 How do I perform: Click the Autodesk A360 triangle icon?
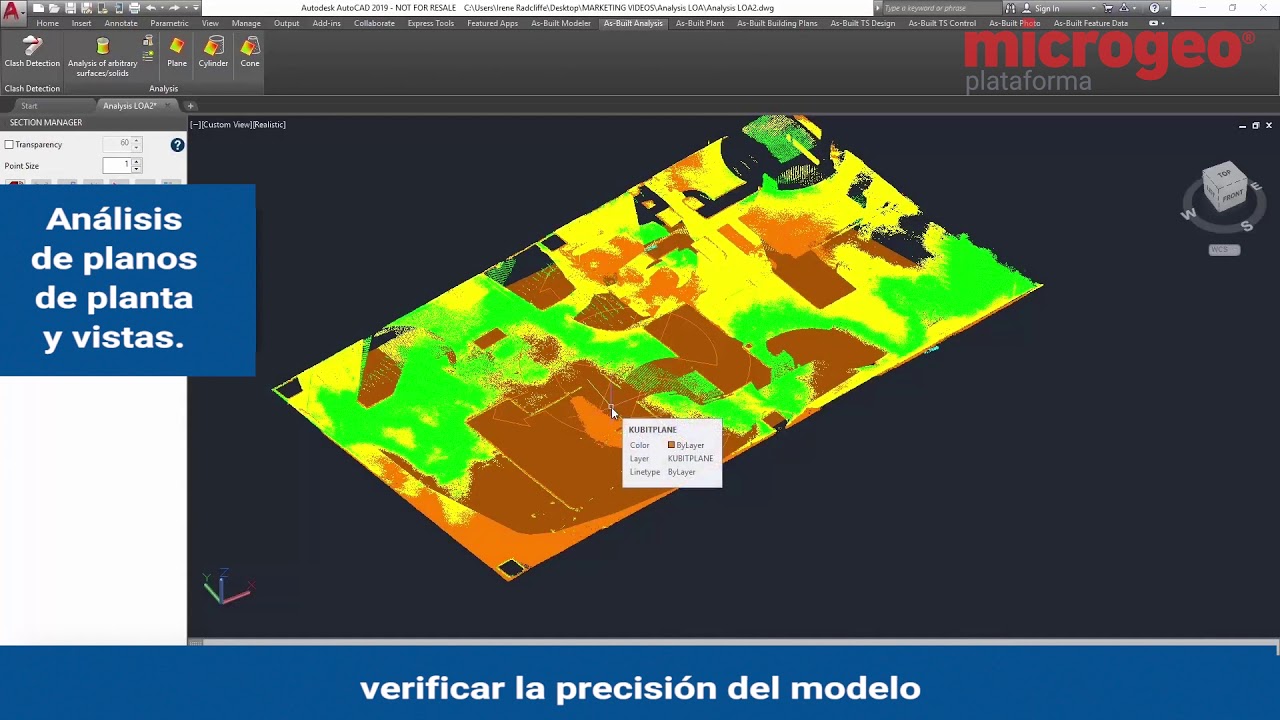coord(1124,8)
